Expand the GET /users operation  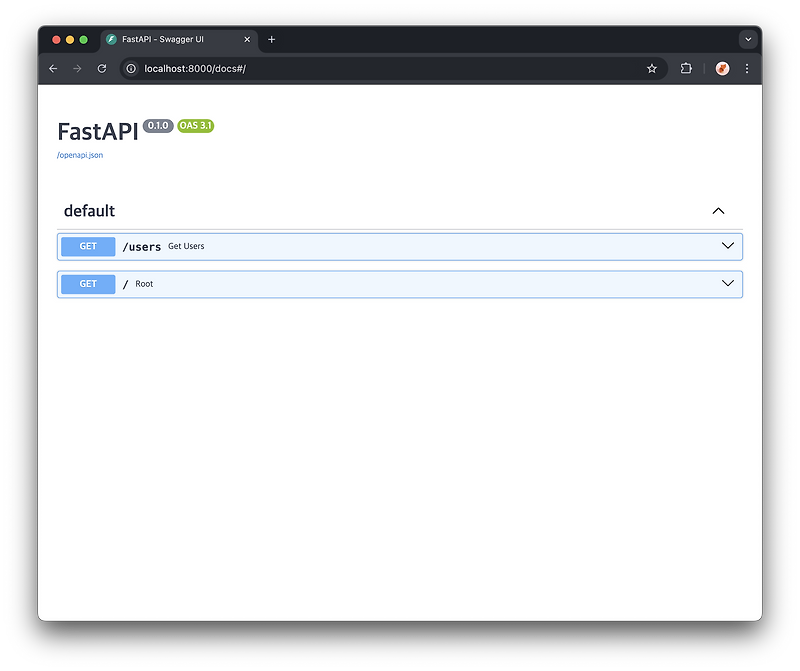(728, 246)
